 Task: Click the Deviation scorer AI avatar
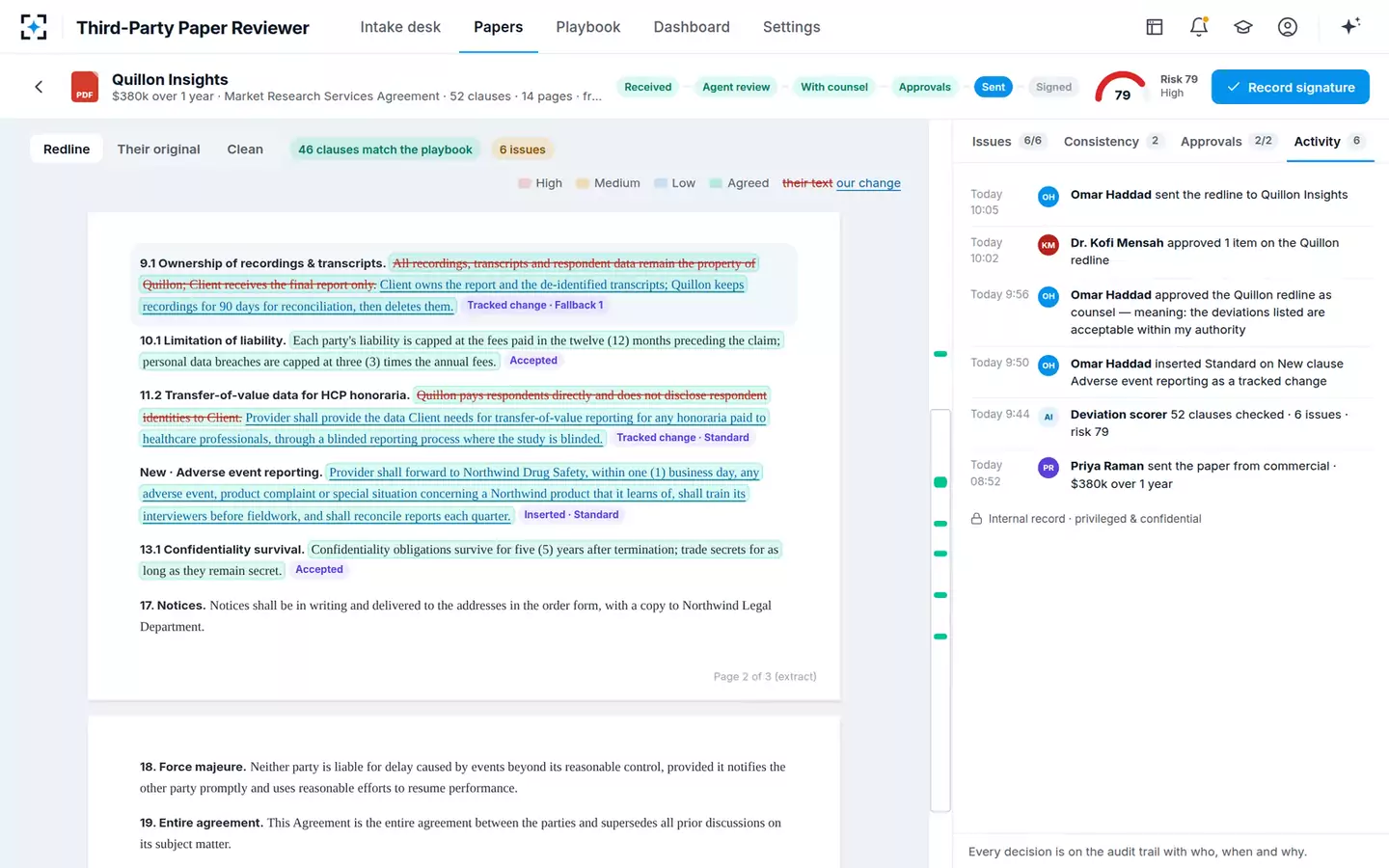click(1049, 417)
